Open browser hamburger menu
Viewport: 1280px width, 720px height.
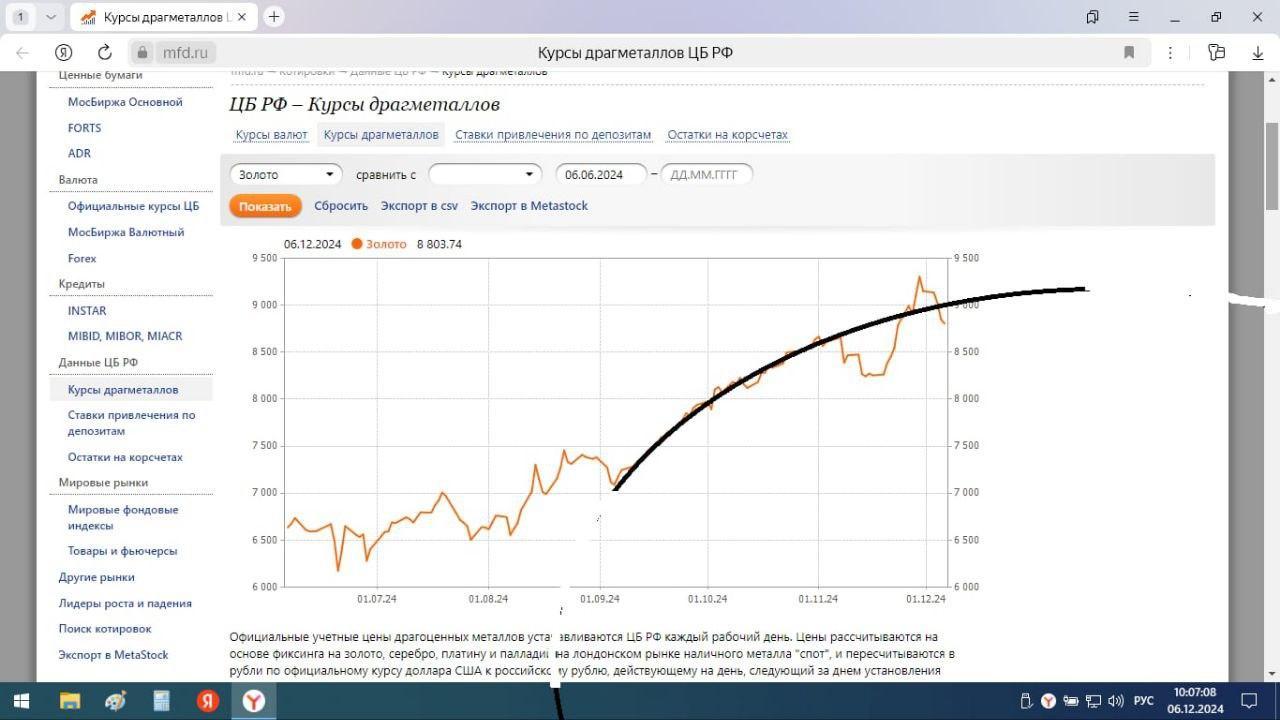coord(1133,17)
